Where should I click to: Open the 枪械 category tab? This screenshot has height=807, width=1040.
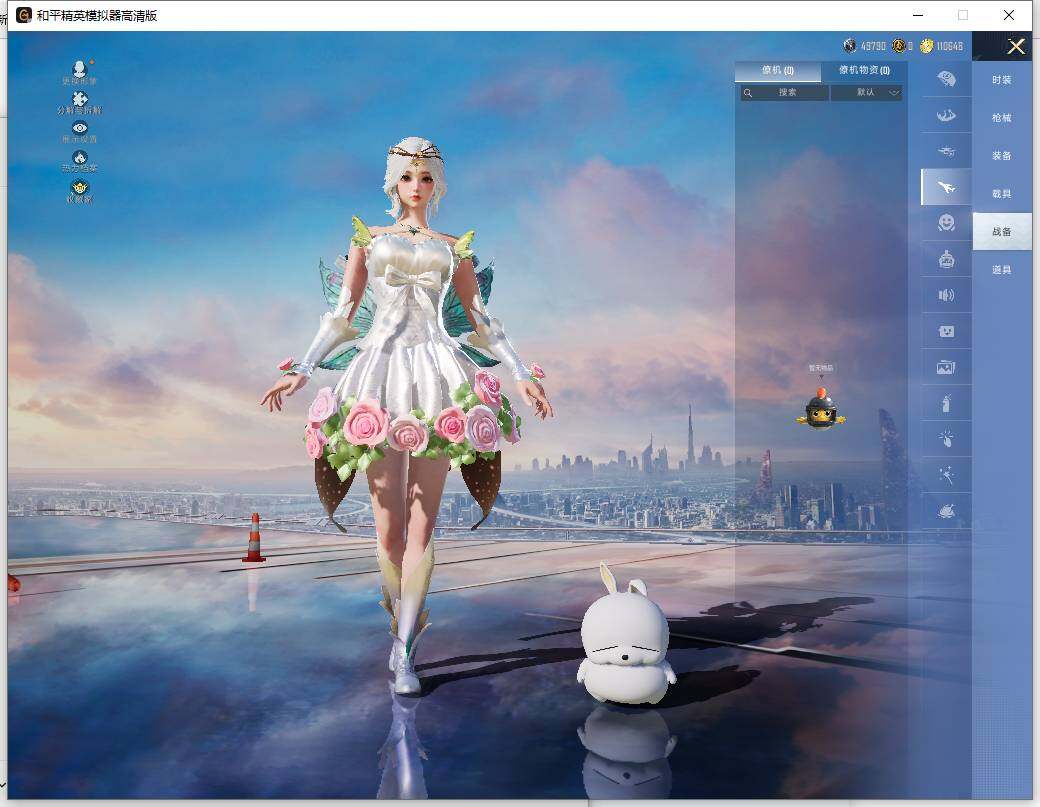pyautogui.click(x=1002, y=117)
